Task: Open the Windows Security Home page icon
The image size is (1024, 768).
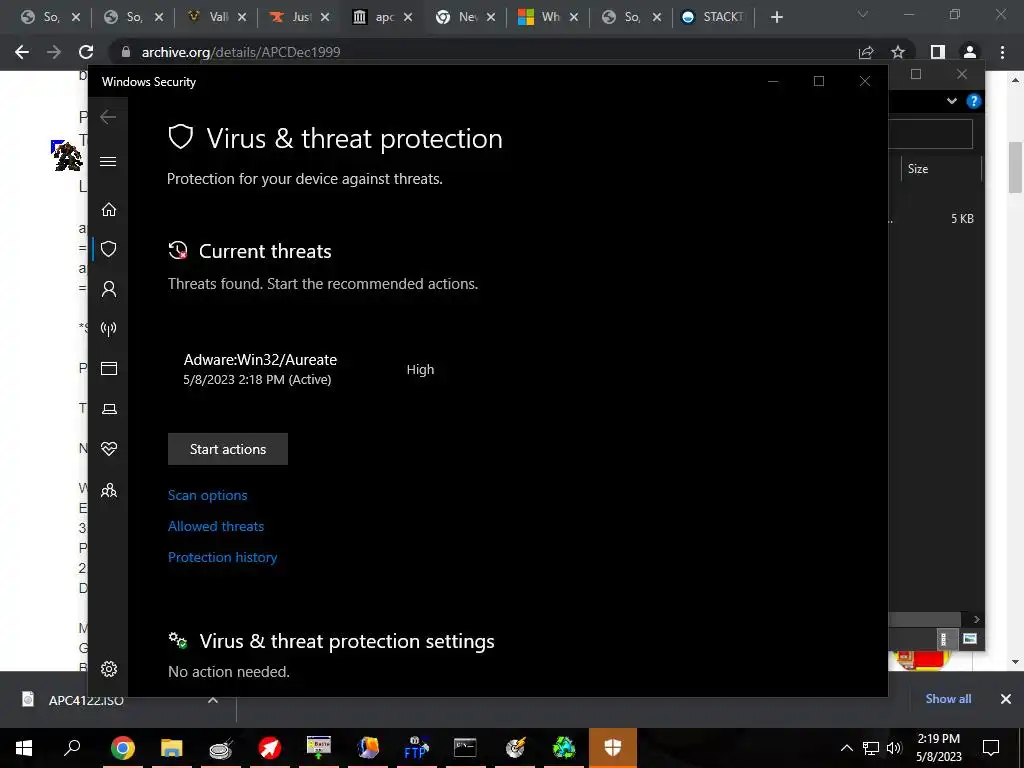Action: coord(108,209)
